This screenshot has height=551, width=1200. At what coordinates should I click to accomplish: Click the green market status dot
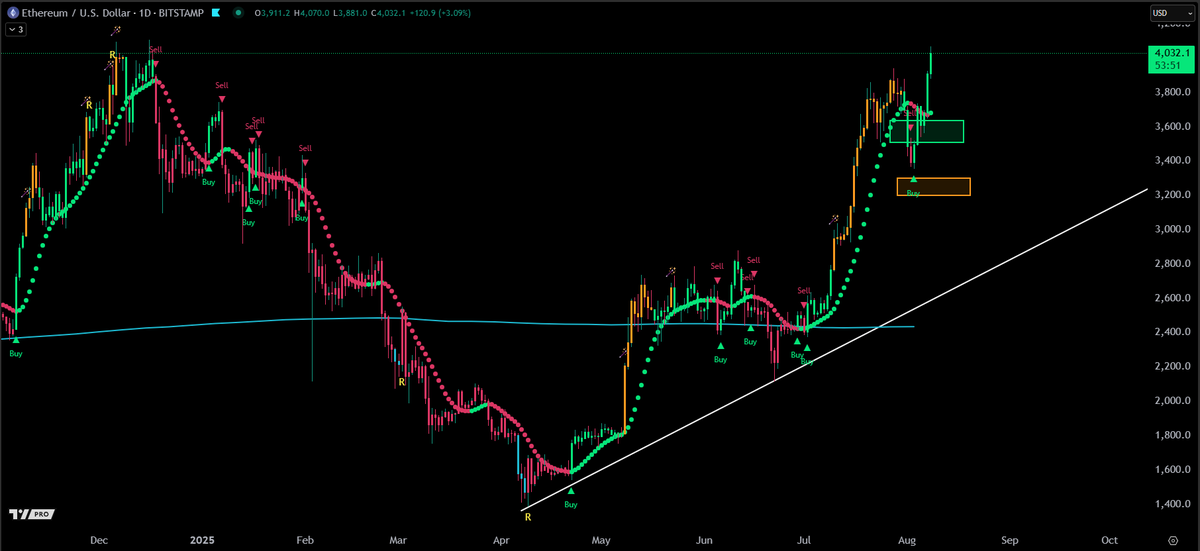236,13
